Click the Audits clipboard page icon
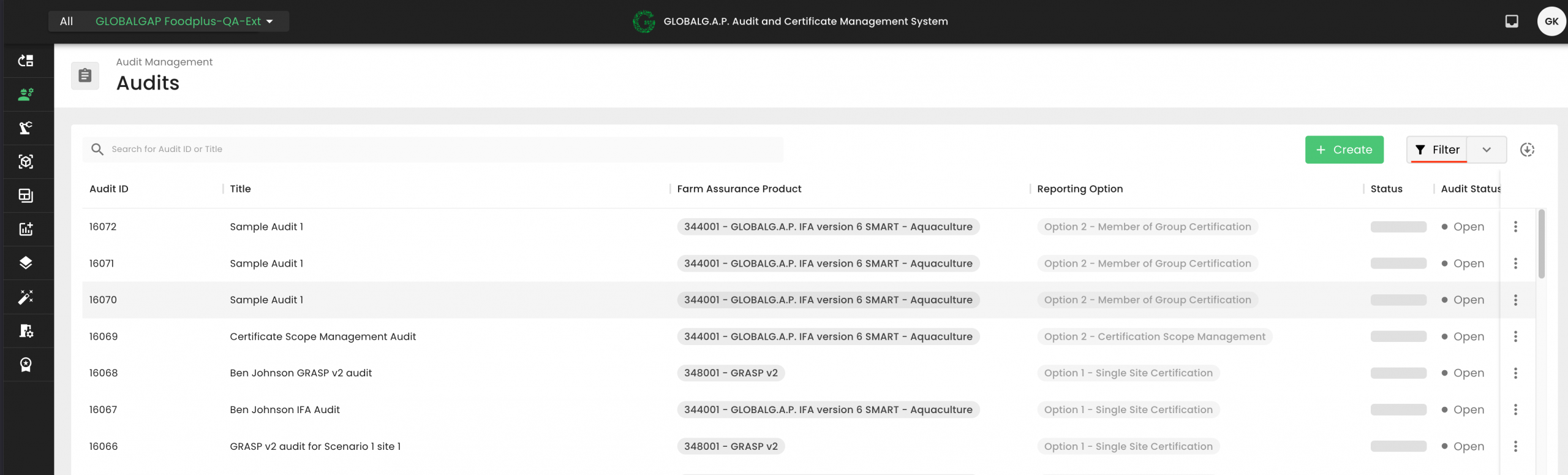 point(85,75)
